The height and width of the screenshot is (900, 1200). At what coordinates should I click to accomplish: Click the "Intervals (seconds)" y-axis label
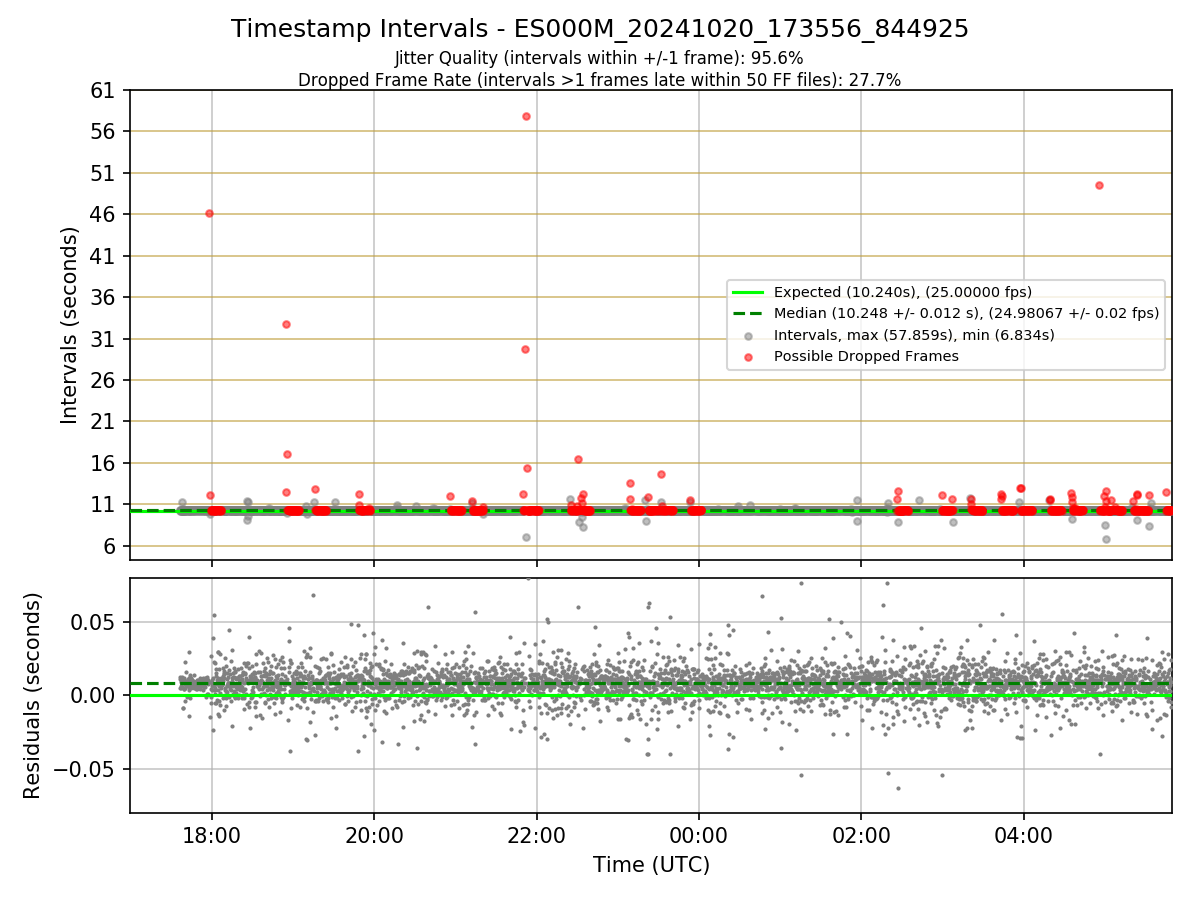[x=69, y=324]
